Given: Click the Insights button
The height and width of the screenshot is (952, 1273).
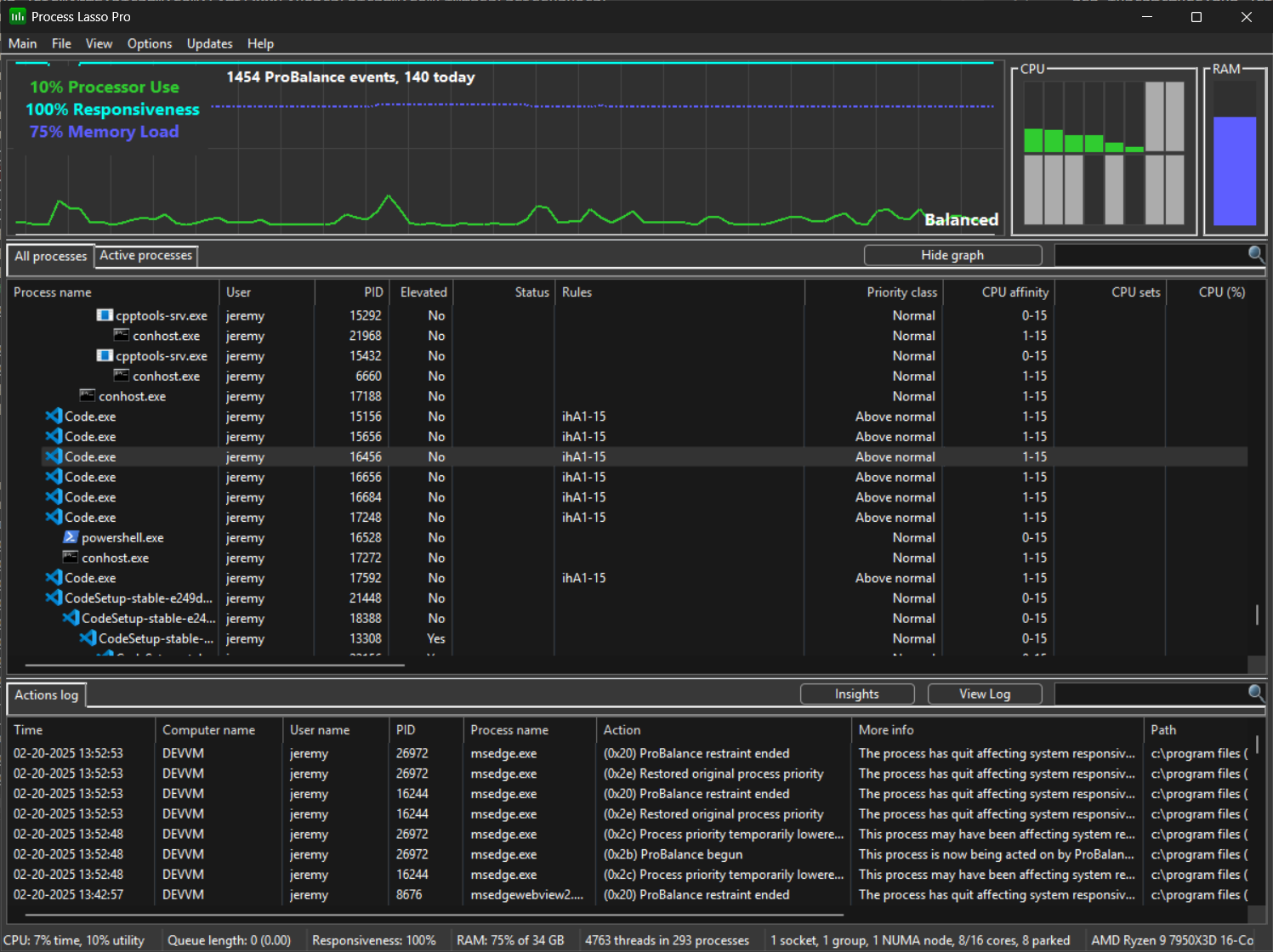Looking at the screenshot, I should pos(857,694).
